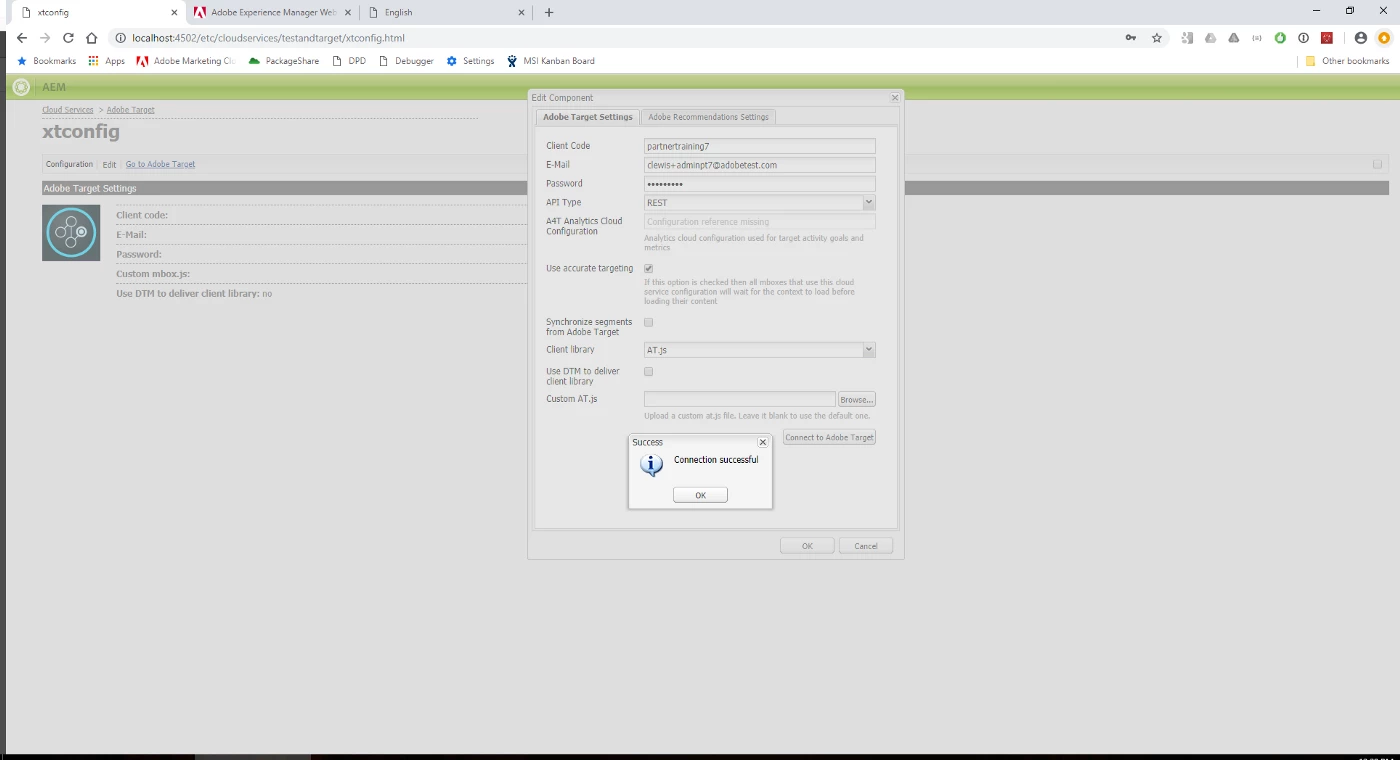Follow the Go to Adobe Target link

(161, 164)
